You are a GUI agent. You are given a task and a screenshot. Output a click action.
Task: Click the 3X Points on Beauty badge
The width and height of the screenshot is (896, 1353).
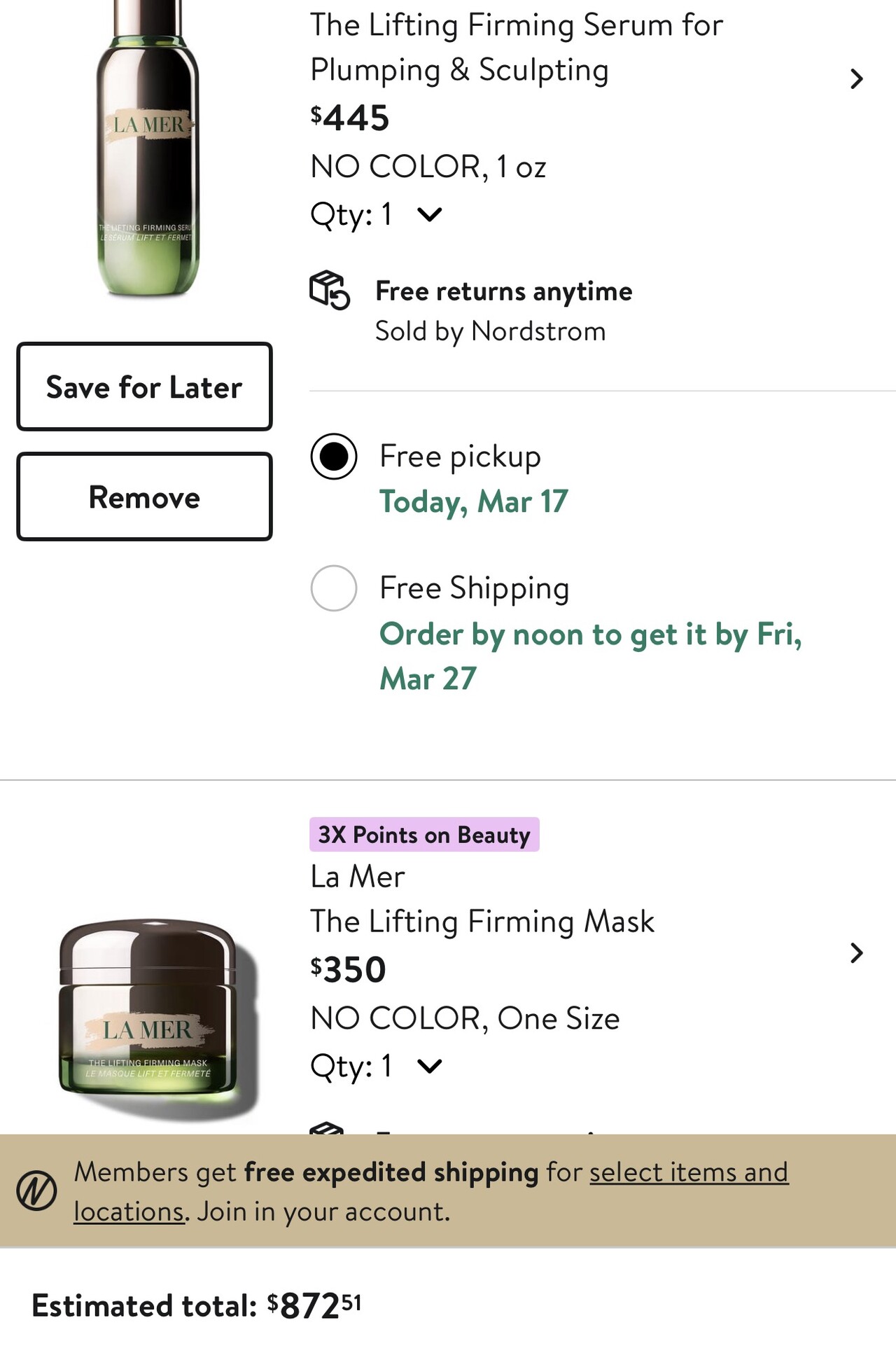pos(424,835)
